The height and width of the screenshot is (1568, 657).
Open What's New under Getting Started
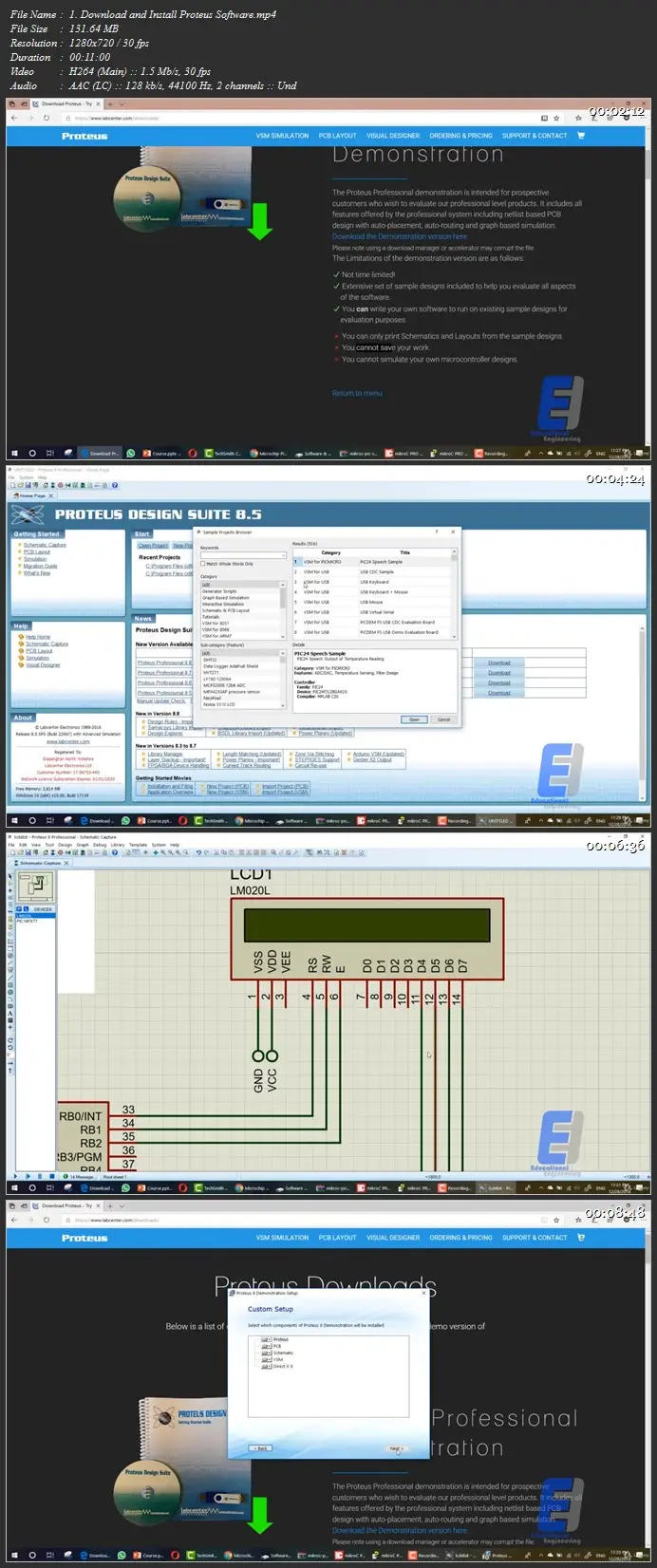(37, 573)
